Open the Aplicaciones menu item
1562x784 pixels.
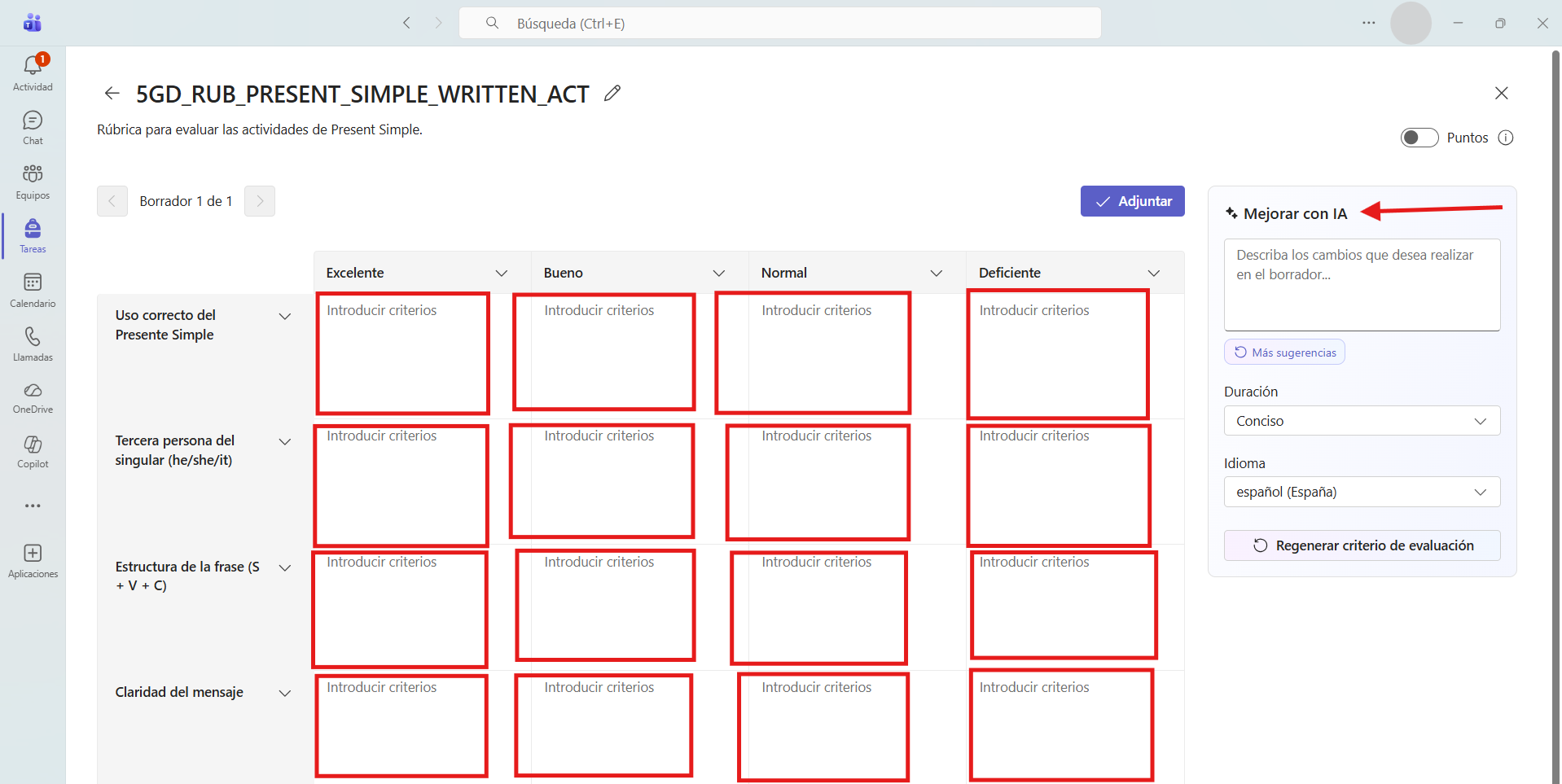[33, 561]
